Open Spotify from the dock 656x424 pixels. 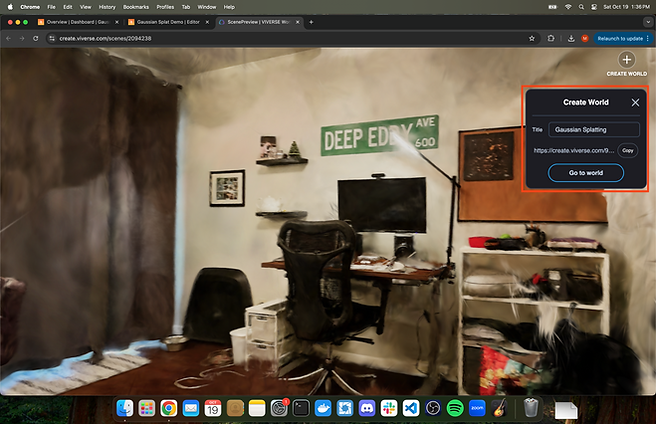coord(454,407)
